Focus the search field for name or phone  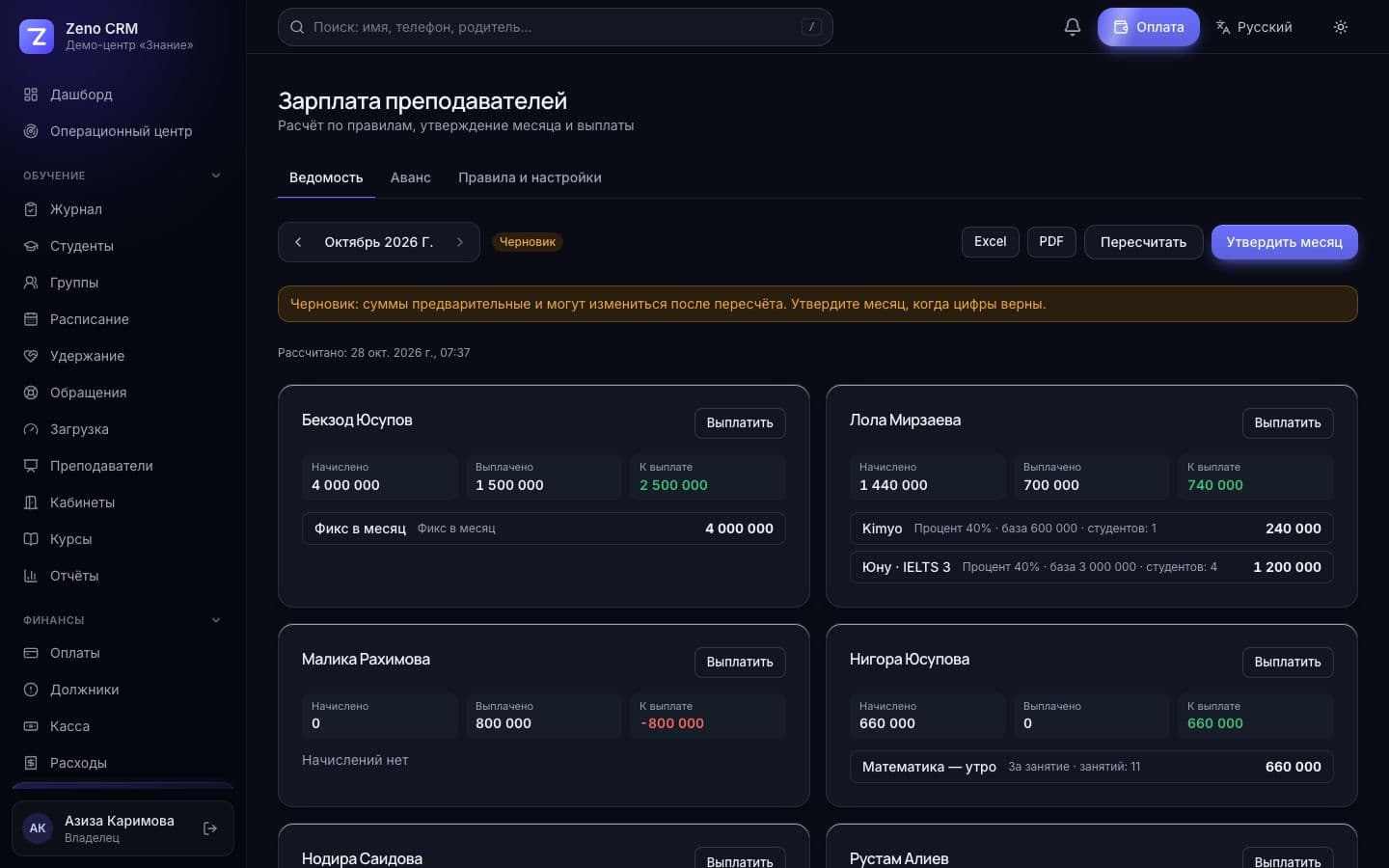(555, 27)
